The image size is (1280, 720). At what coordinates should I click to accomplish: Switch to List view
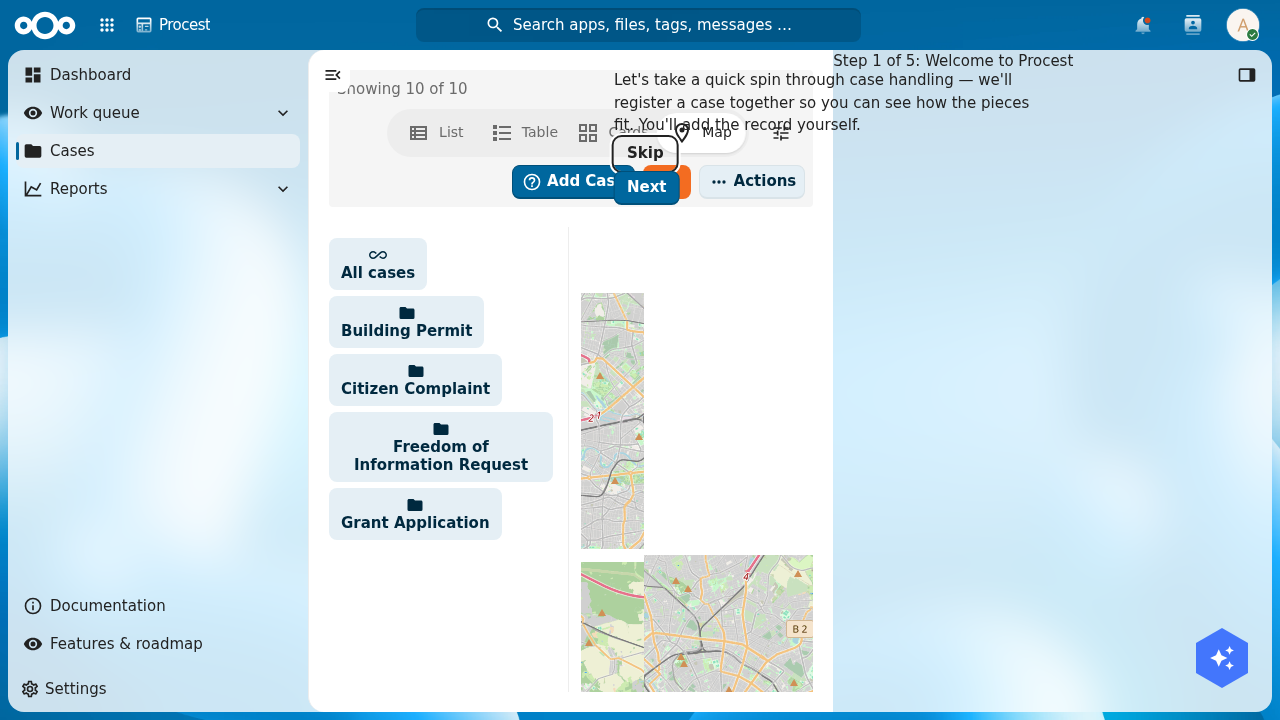[x=437, y=132]
